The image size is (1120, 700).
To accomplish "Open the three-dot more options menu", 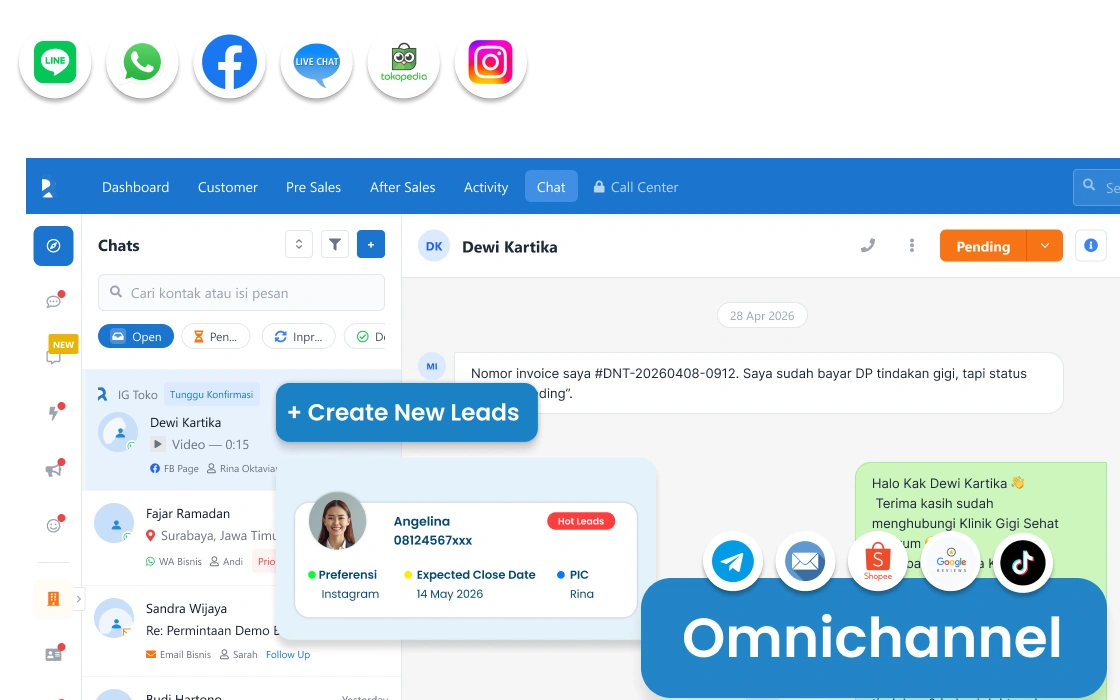I will (911, 246).
